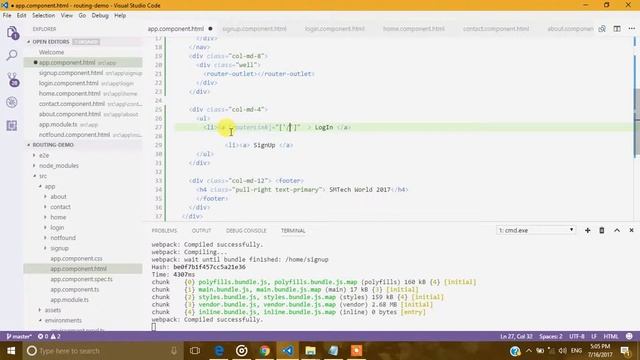Change encoding via UTF-8
The height and width of the screenshot is (360, 640).
(577, 336)
